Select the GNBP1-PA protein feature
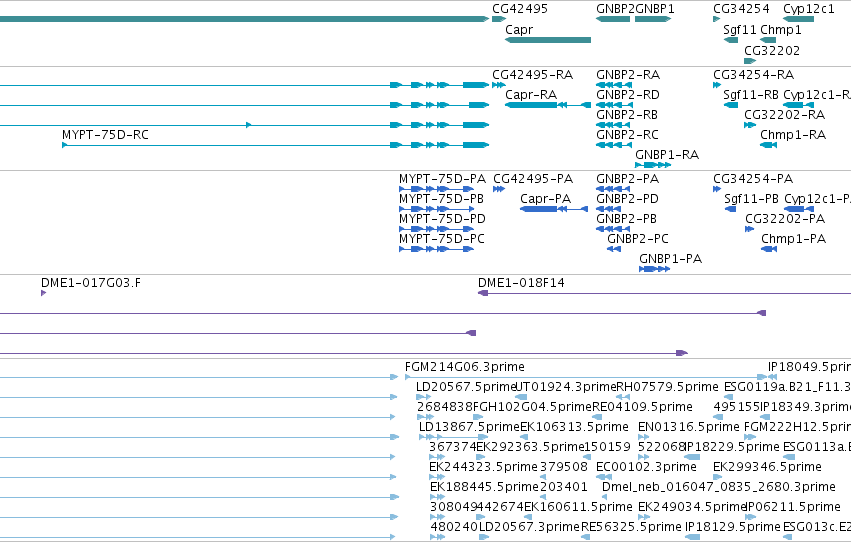Screen dimensions: 851x542 tap(655, 269)
